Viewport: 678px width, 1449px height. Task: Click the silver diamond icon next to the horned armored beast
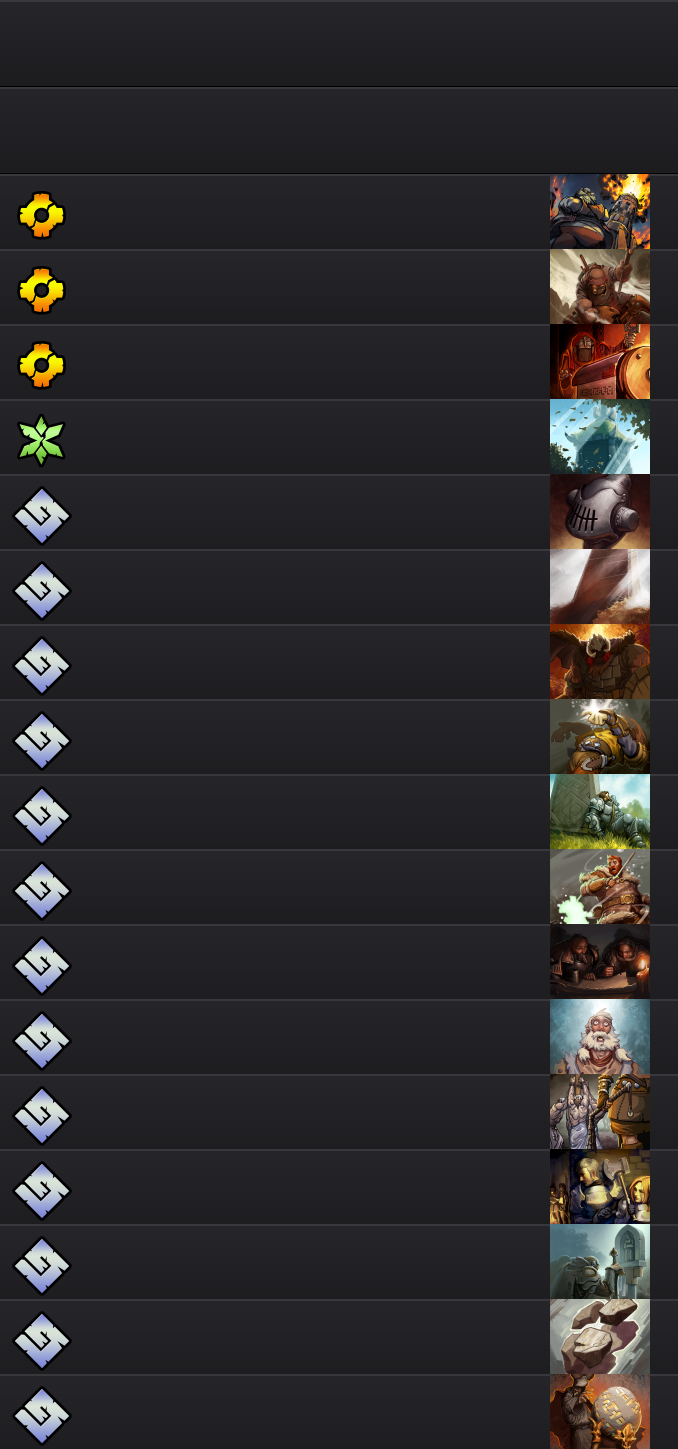(41, 666)
